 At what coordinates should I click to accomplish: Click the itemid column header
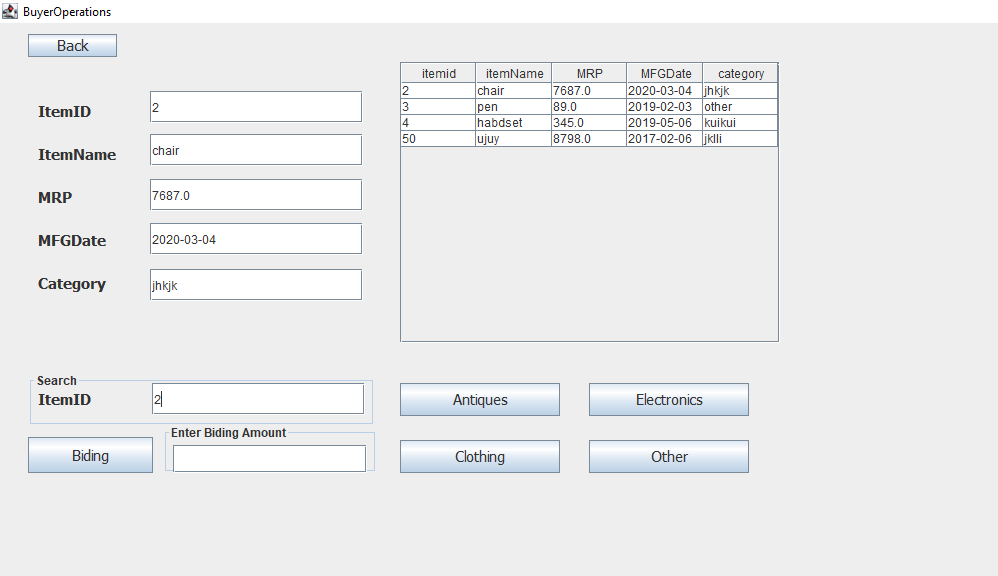coord(439,73)
